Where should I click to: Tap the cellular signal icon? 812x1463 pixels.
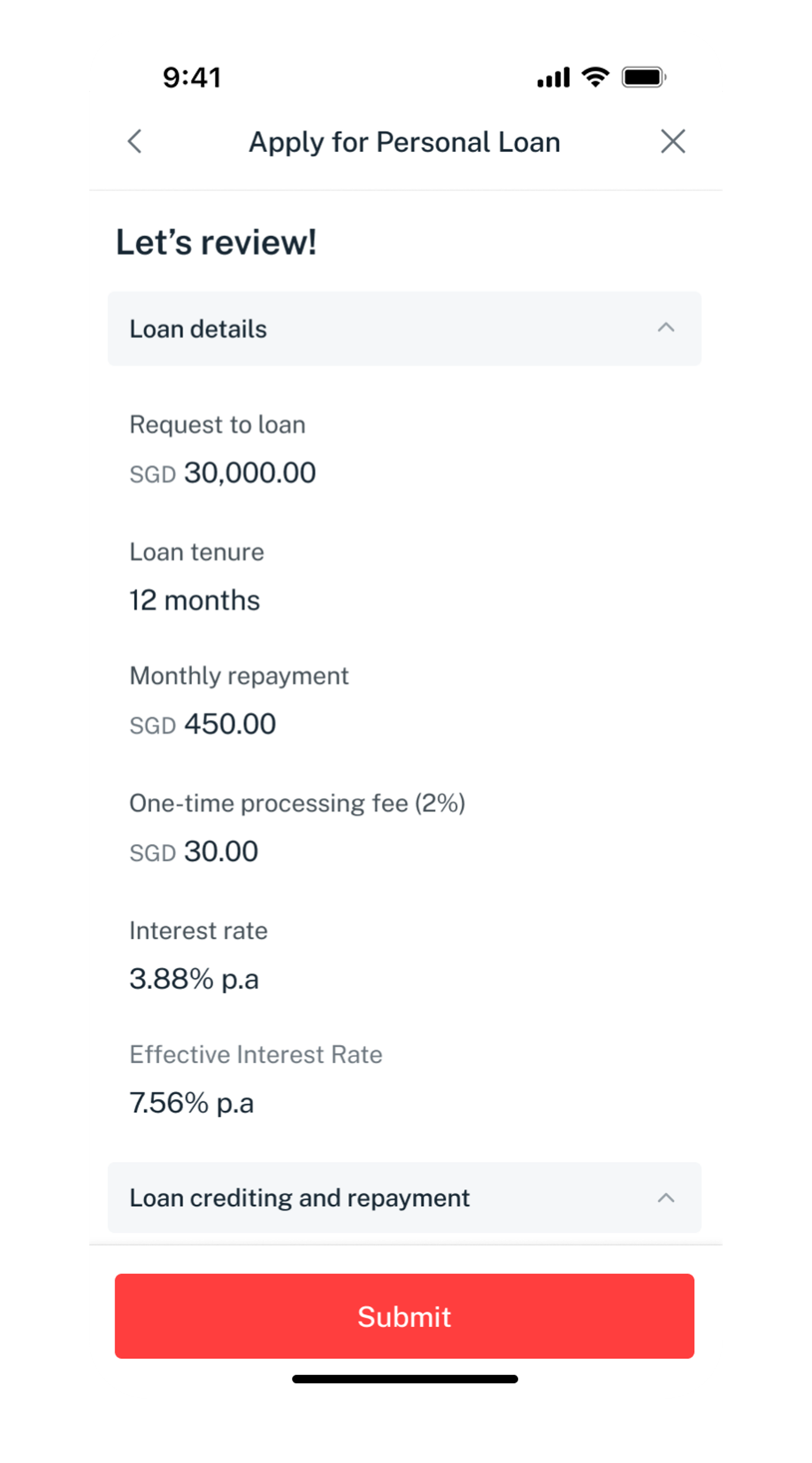click(553, 77)
